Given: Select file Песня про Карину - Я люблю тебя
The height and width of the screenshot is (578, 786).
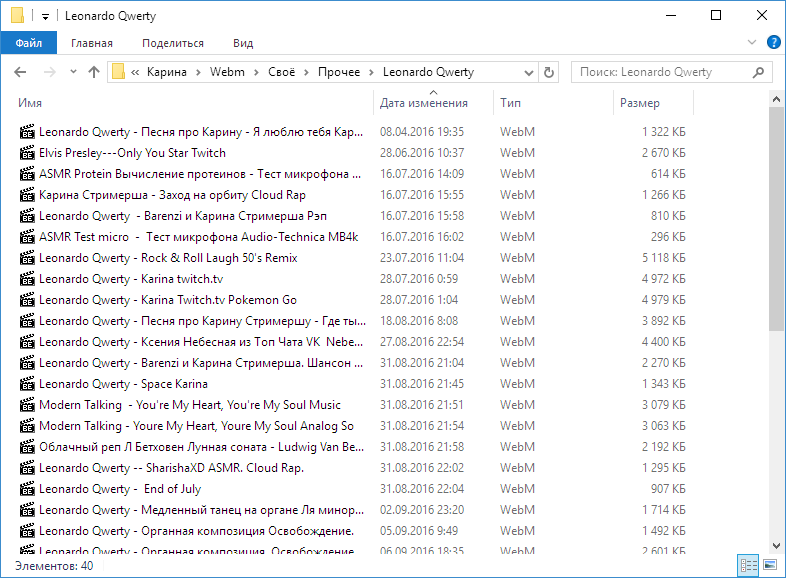Looking at the screenshot, I should (201, 132).
